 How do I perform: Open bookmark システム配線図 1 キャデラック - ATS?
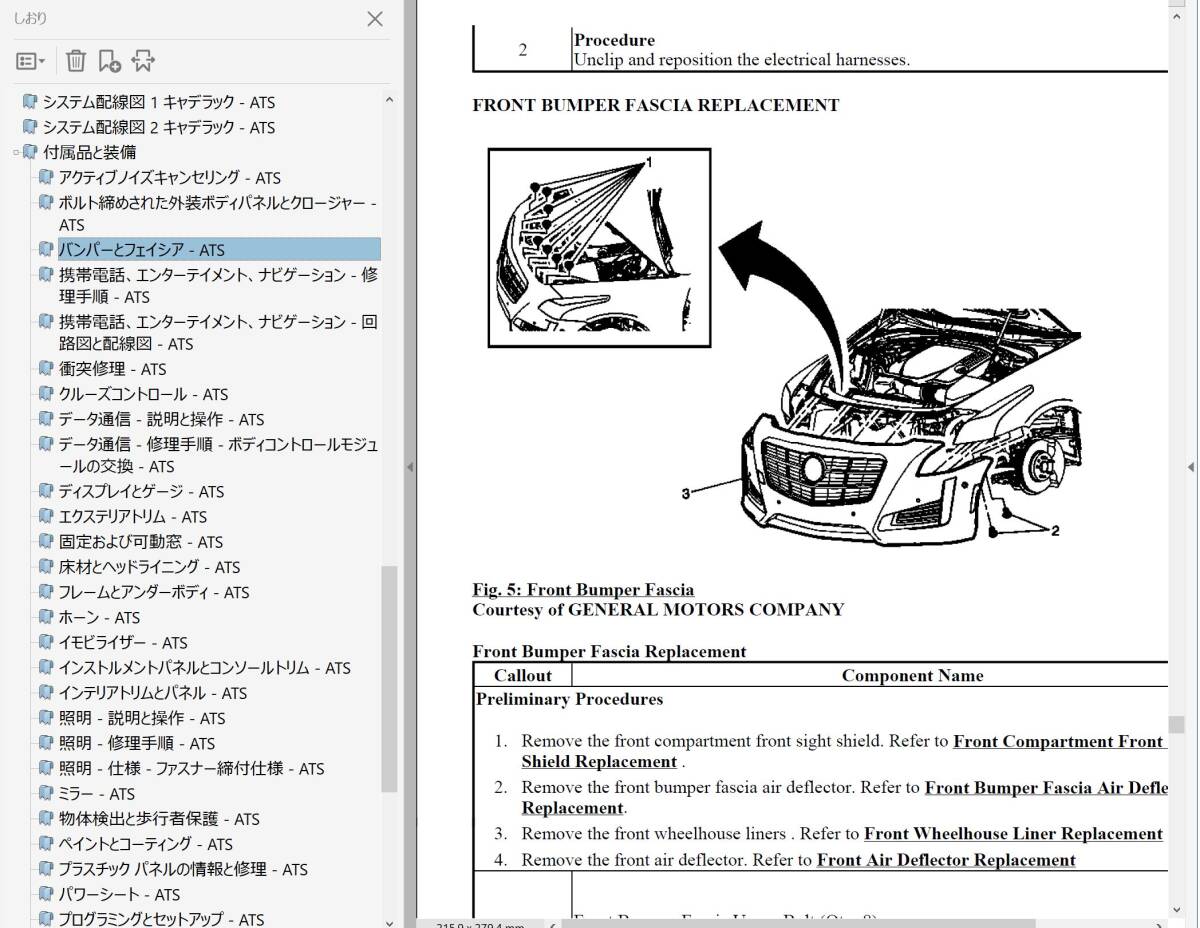coord(158,102)
